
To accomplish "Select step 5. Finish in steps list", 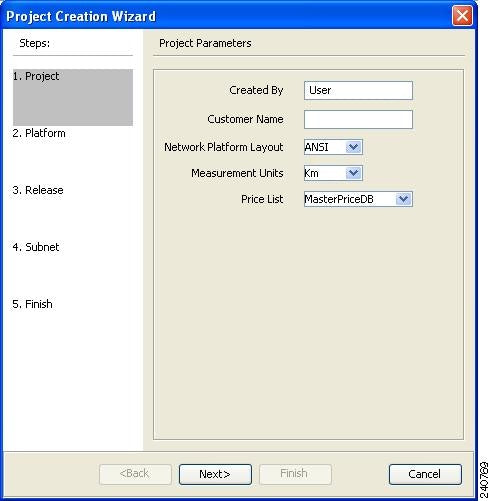I will [x=32, y=304].
